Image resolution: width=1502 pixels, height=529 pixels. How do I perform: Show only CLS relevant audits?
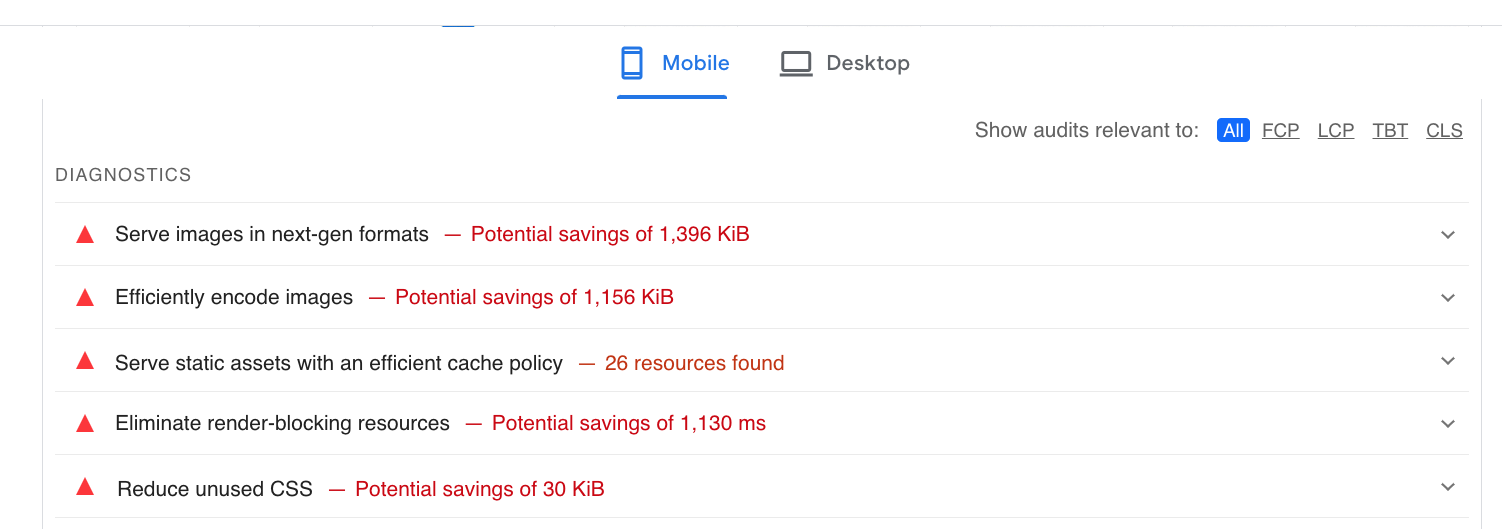tap(1444, 130)
